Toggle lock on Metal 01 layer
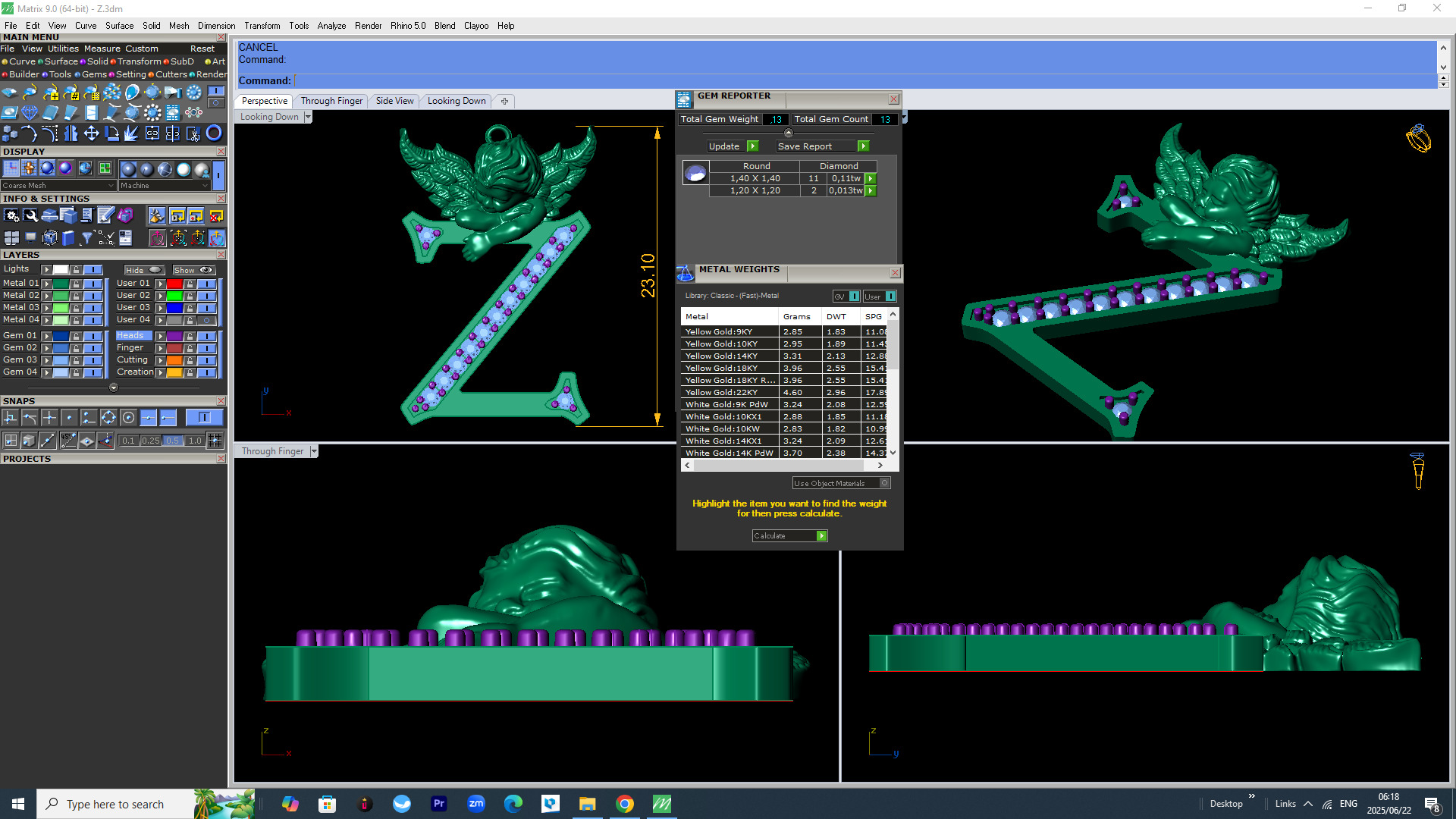The width and height of the screenshot is (1456, 819). coord(76,284)
